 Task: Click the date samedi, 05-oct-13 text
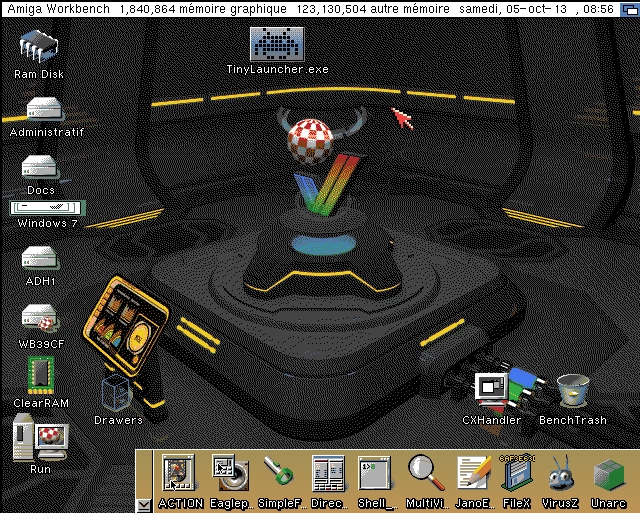(513, 9)
